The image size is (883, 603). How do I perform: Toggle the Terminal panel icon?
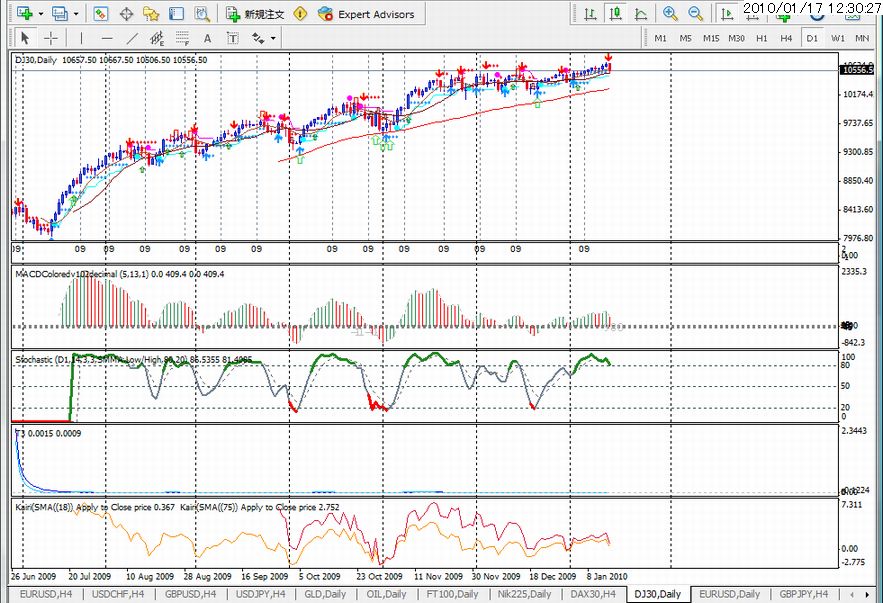(176, 14)
